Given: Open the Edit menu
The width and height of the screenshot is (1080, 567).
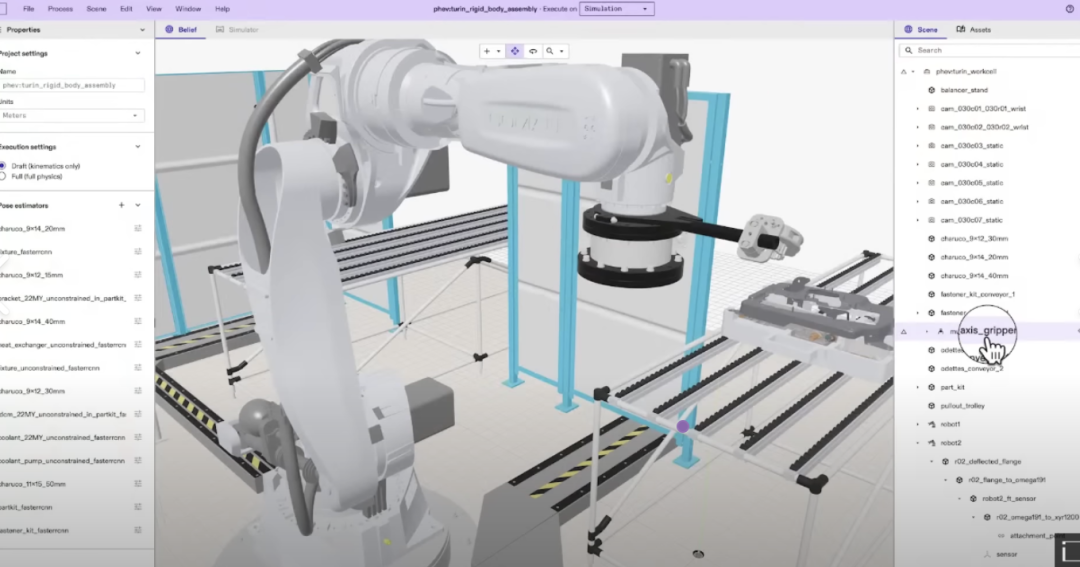Looking at the screenshot, I should 126,9.
